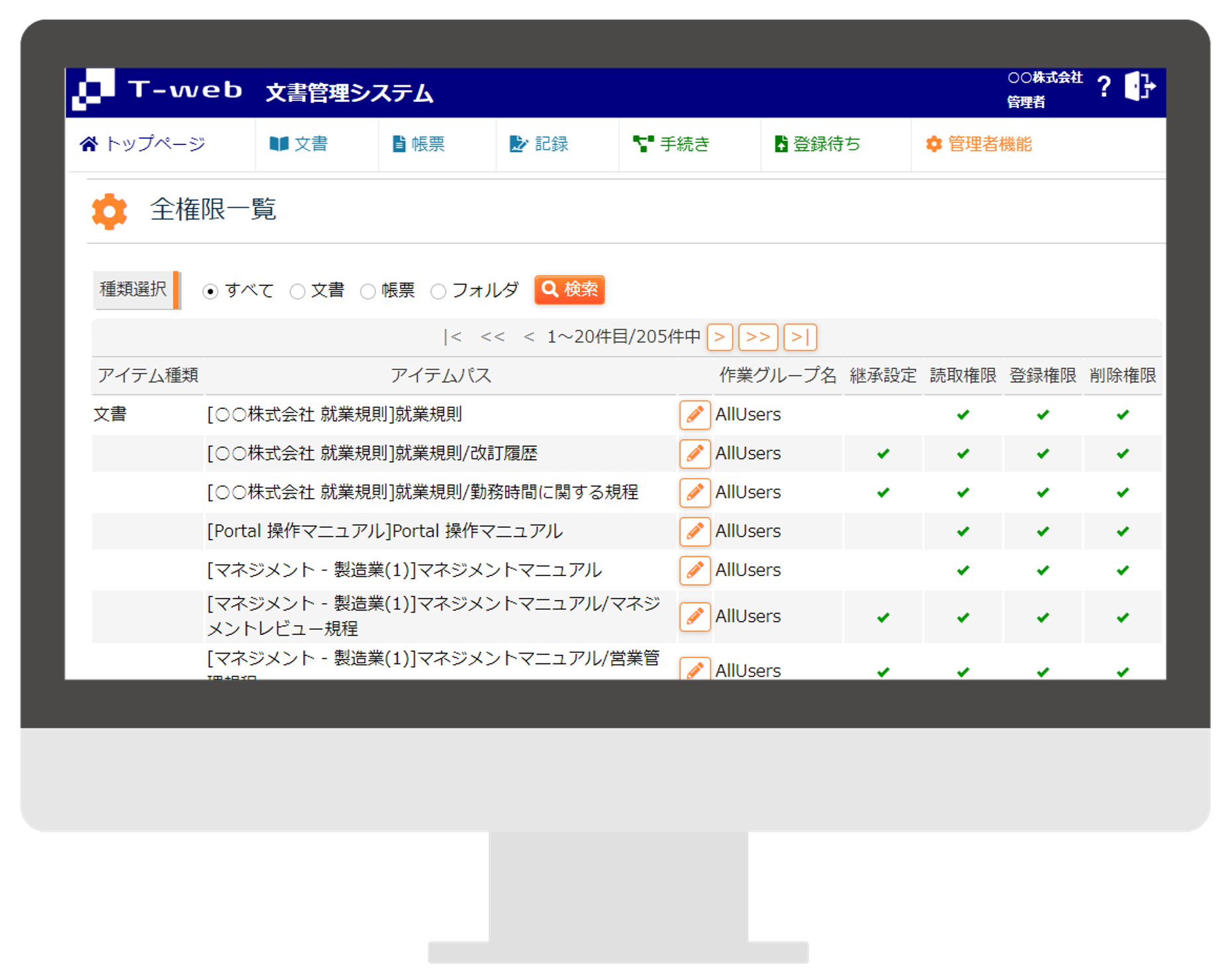This screenshot has width=1232, height=978.
Task: Select the 文書 radio button filter
Action: pos(298,291)
